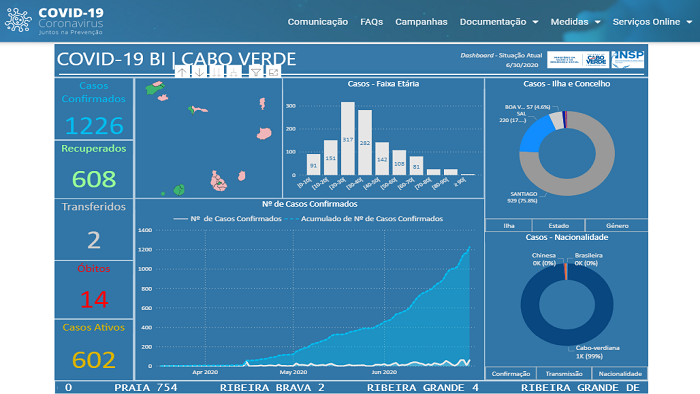Open the FAQs menu item
Image resolution: width=700 pixels, height=394 pixels.
(x=371, y=22)
